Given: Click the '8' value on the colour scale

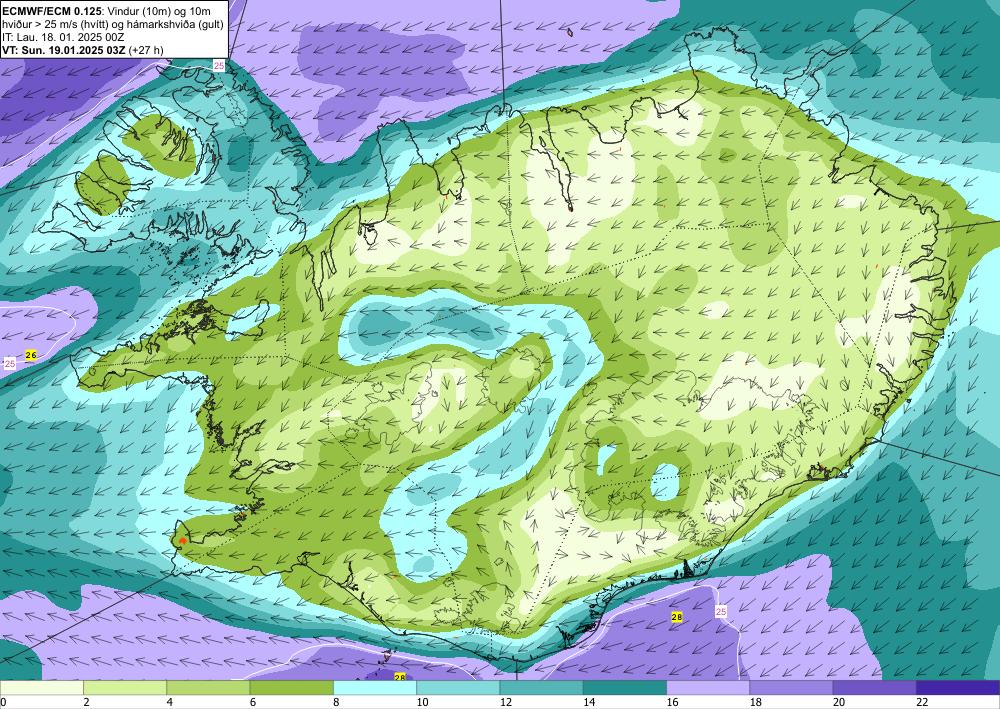Looking at the screenshot, I should pos(336,702).
